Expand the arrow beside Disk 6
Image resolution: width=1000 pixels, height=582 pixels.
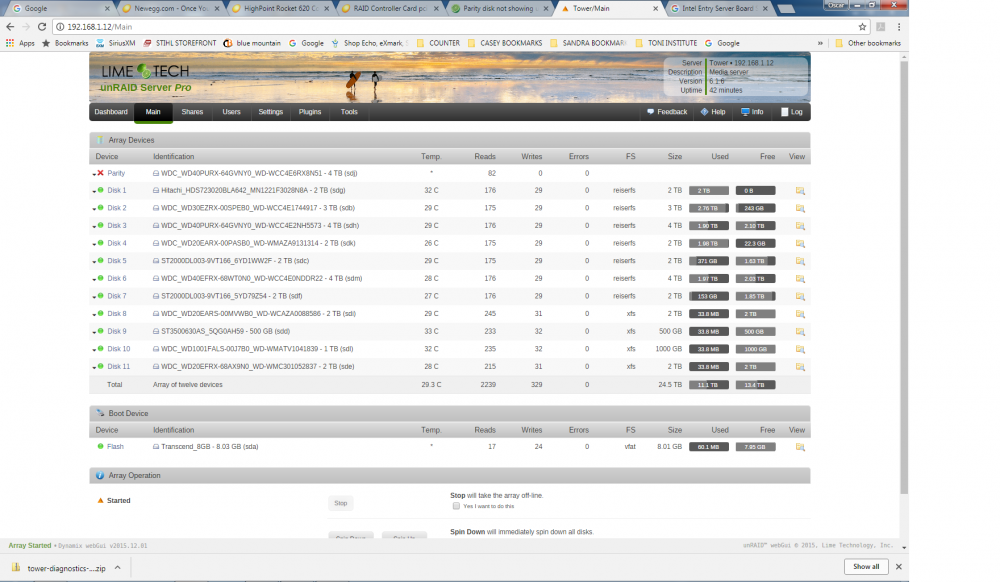point(94,279)
